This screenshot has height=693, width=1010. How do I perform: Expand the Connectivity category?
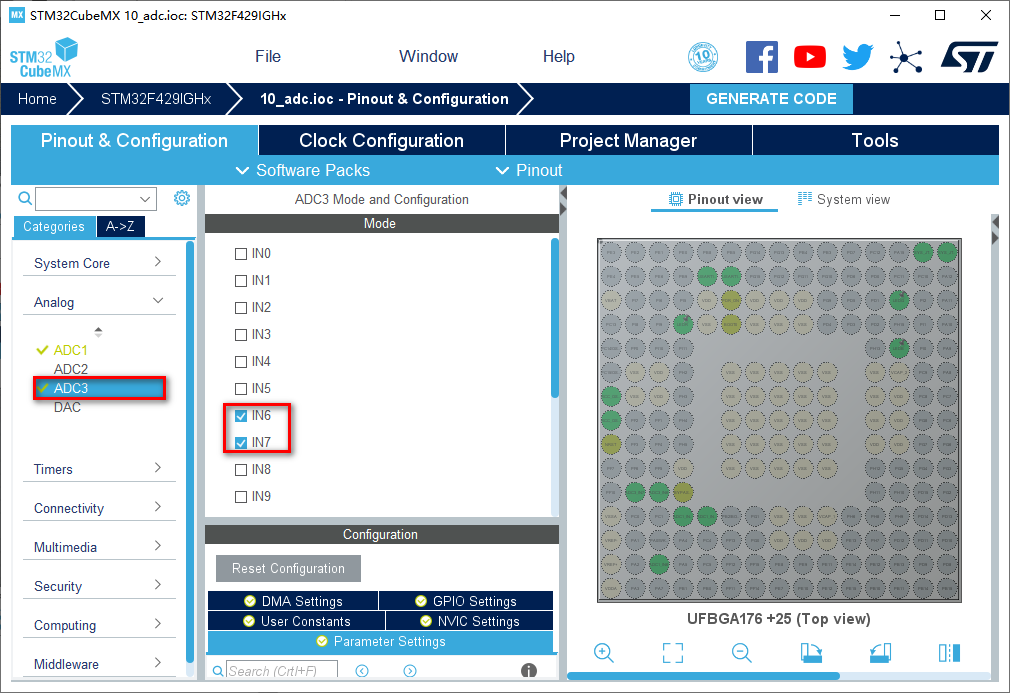[x=98, y=508]
